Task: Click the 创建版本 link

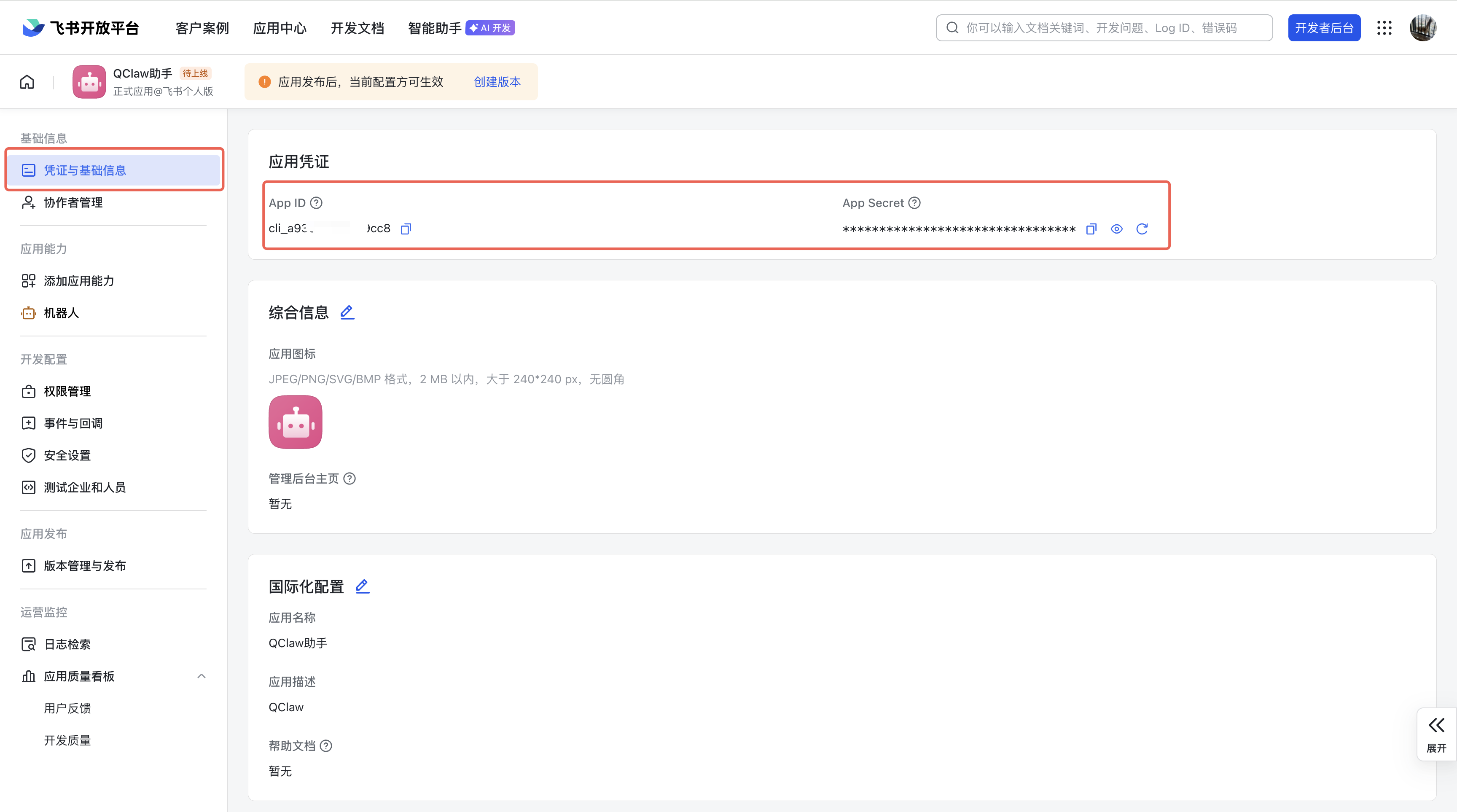Action: [x=497, y=82]
